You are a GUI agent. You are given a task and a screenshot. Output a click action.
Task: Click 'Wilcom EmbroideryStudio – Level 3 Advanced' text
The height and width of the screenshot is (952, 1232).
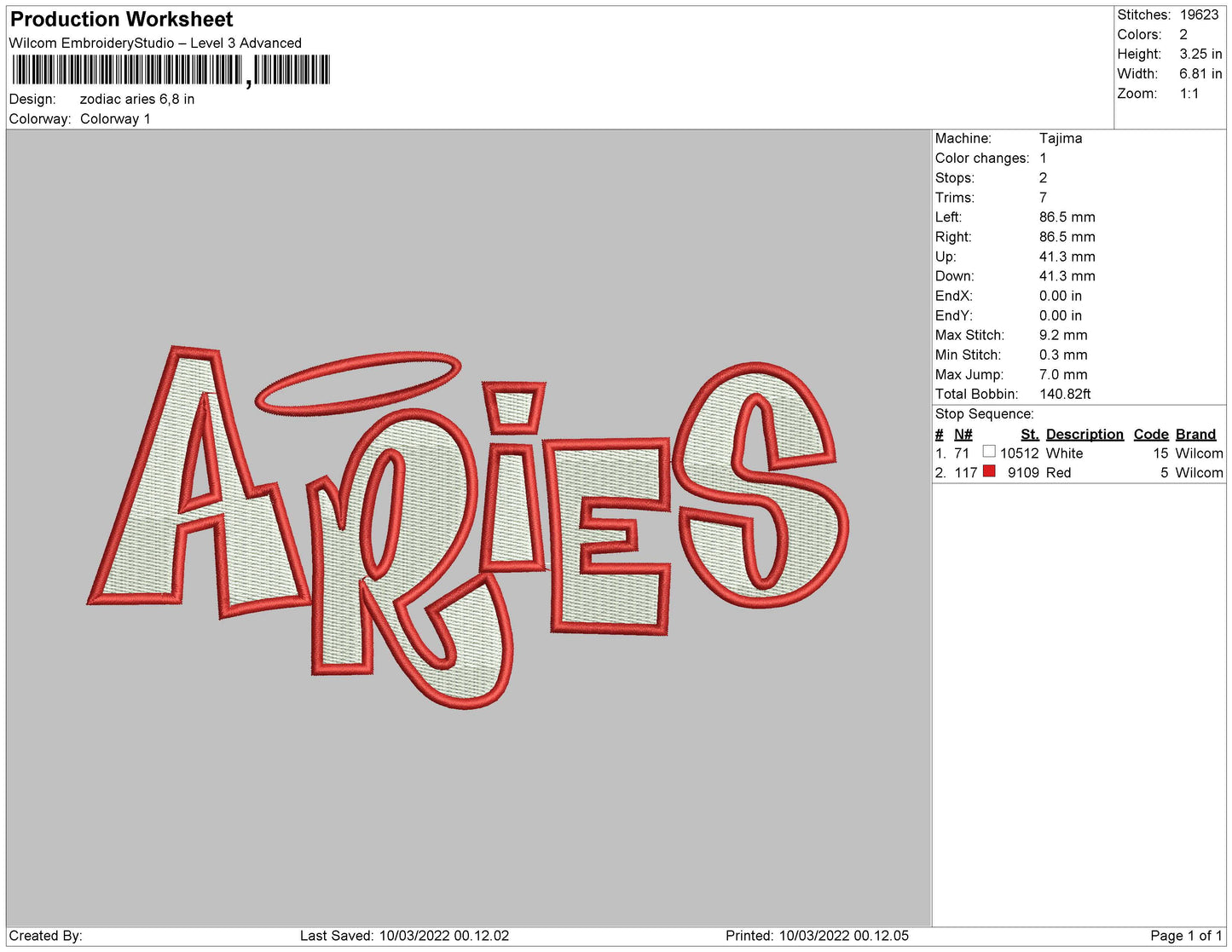pos(155,43)
